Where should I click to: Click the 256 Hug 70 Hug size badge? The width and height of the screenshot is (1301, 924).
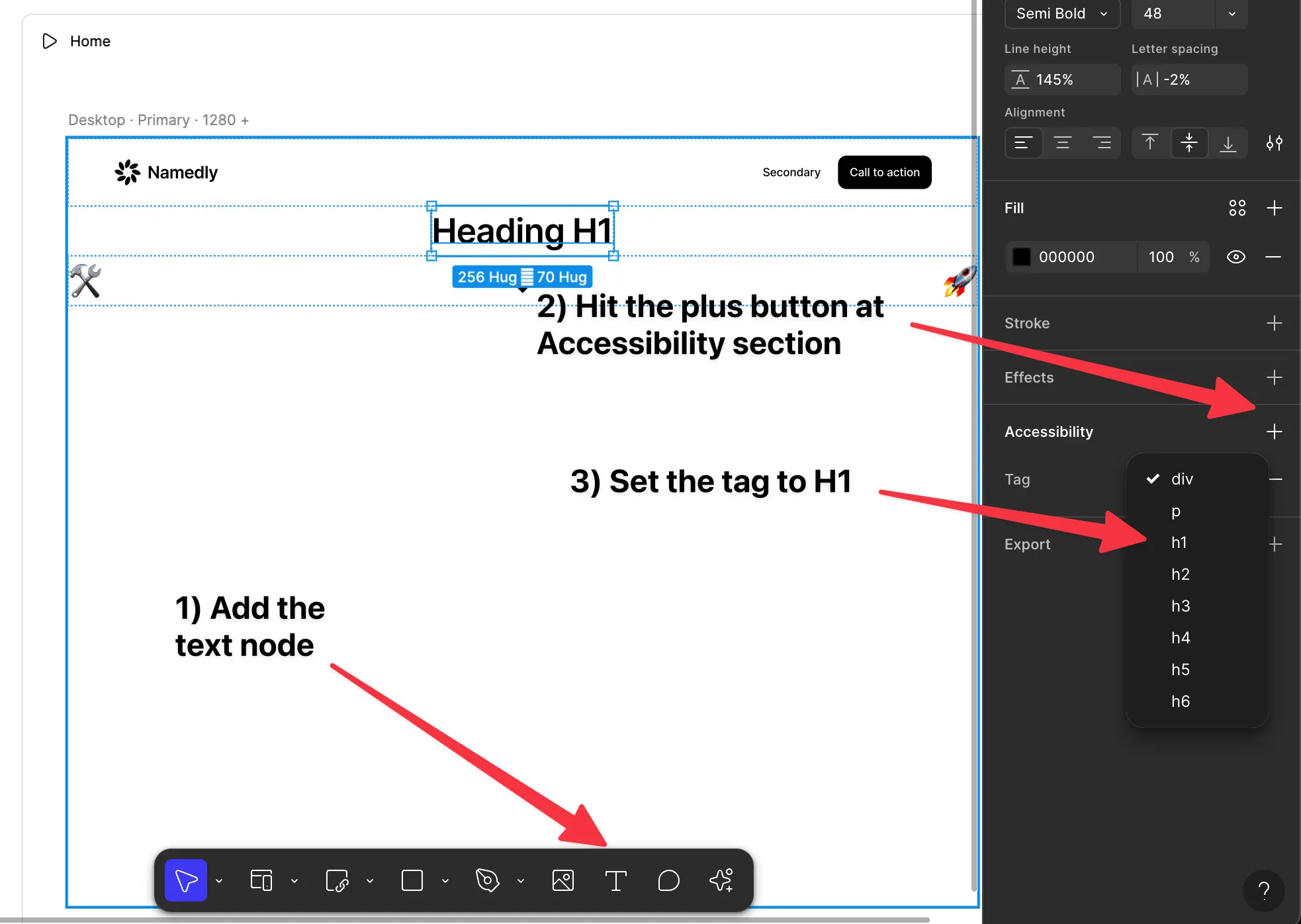(522, 277)
